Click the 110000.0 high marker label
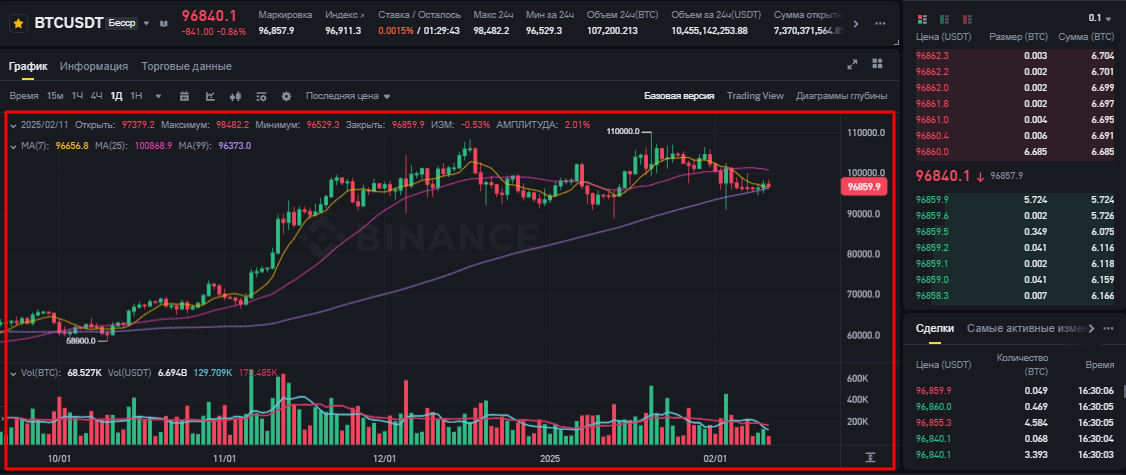Image resolution: width=1126 pixels, height=475 pixels. coord(623,132)
